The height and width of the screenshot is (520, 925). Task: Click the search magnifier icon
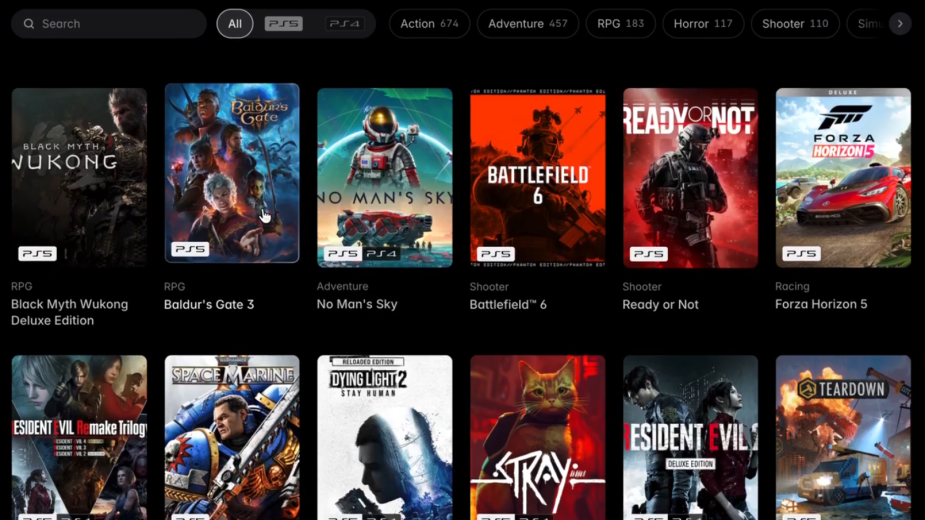coord(28,24)
